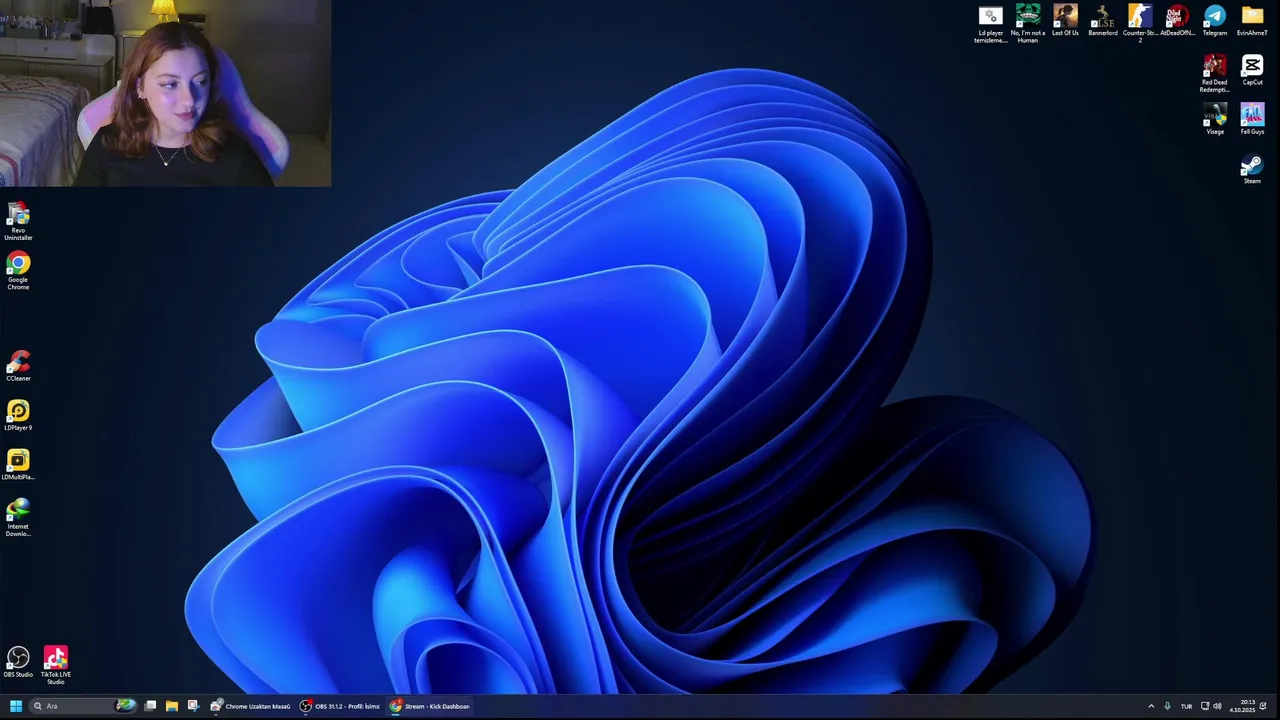Select the Steam desktop shortcut

point(1252,169)
